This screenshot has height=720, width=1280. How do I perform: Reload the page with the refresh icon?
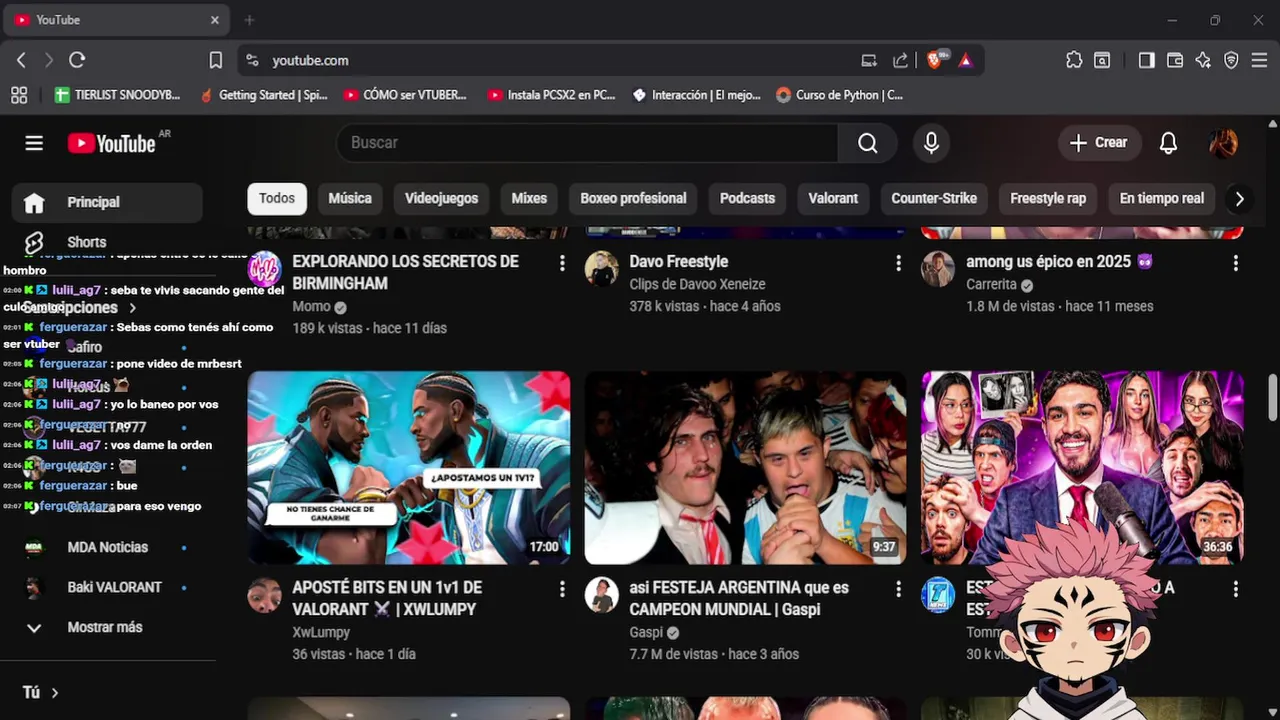coord(77,60)
